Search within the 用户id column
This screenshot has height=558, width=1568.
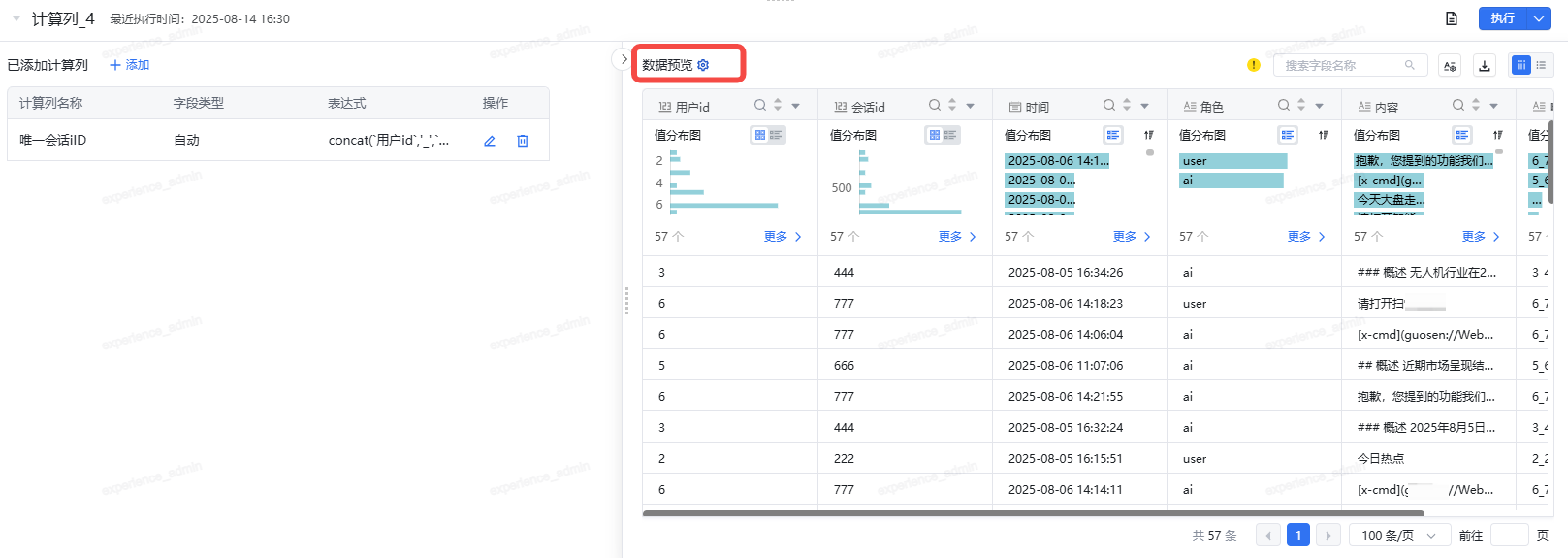click(760, 105)
